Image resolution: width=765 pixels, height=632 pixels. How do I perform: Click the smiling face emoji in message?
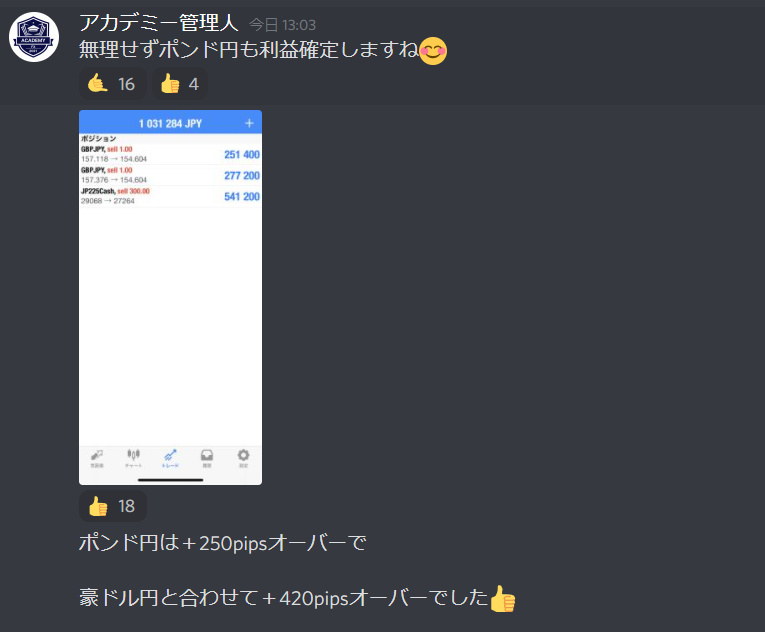pyautogui.click(x=433, y=51)
